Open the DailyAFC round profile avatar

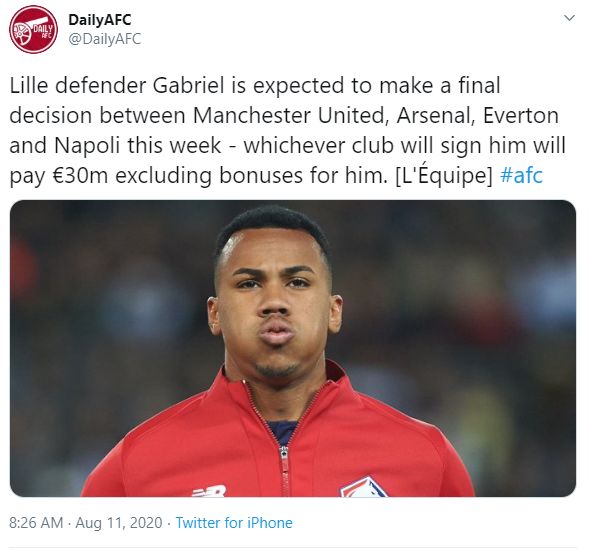pyautogui.click(x=33, y=30)
